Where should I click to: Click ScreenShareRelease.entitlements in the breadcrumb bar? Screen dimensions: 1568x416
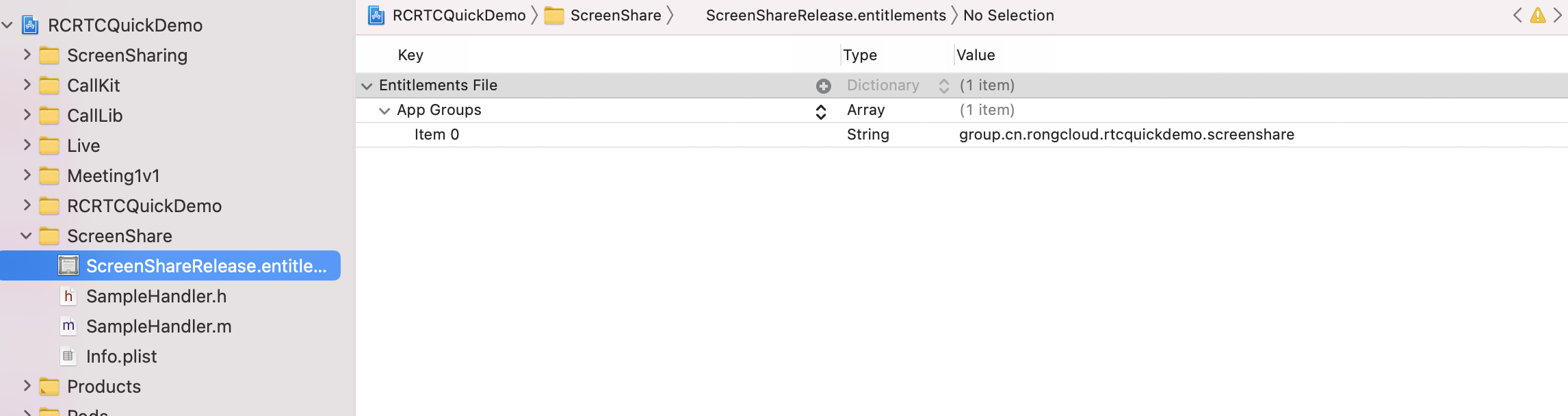pyautogui.click(x=826, y=15)
